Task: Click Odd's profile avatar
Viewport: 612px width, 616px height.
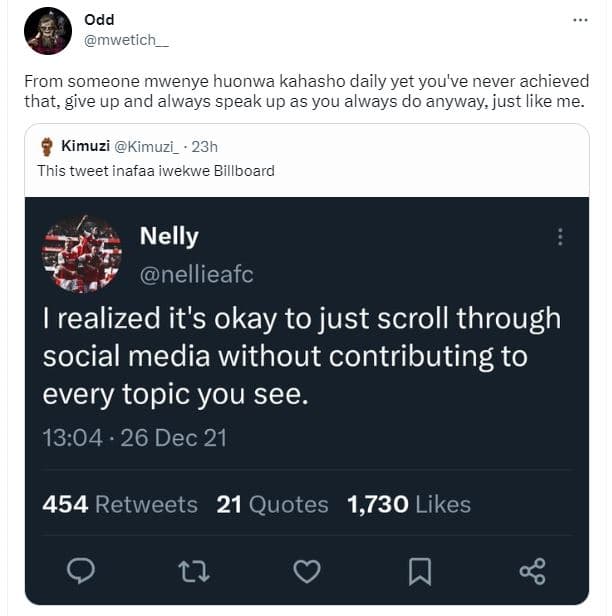Action: [48, 30]
